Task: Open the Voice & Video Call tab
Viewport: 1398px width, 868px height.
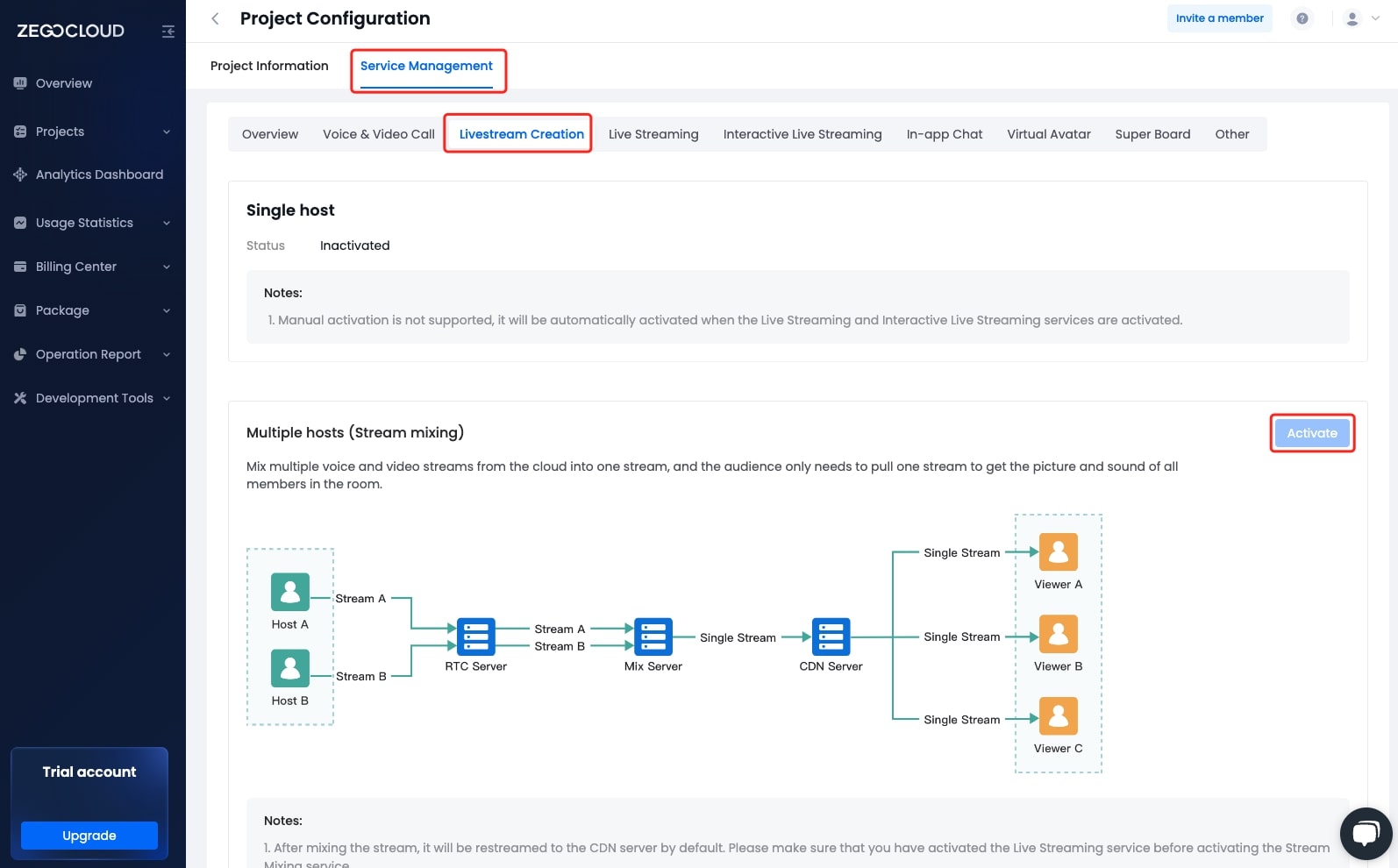Action: (378, 134)
